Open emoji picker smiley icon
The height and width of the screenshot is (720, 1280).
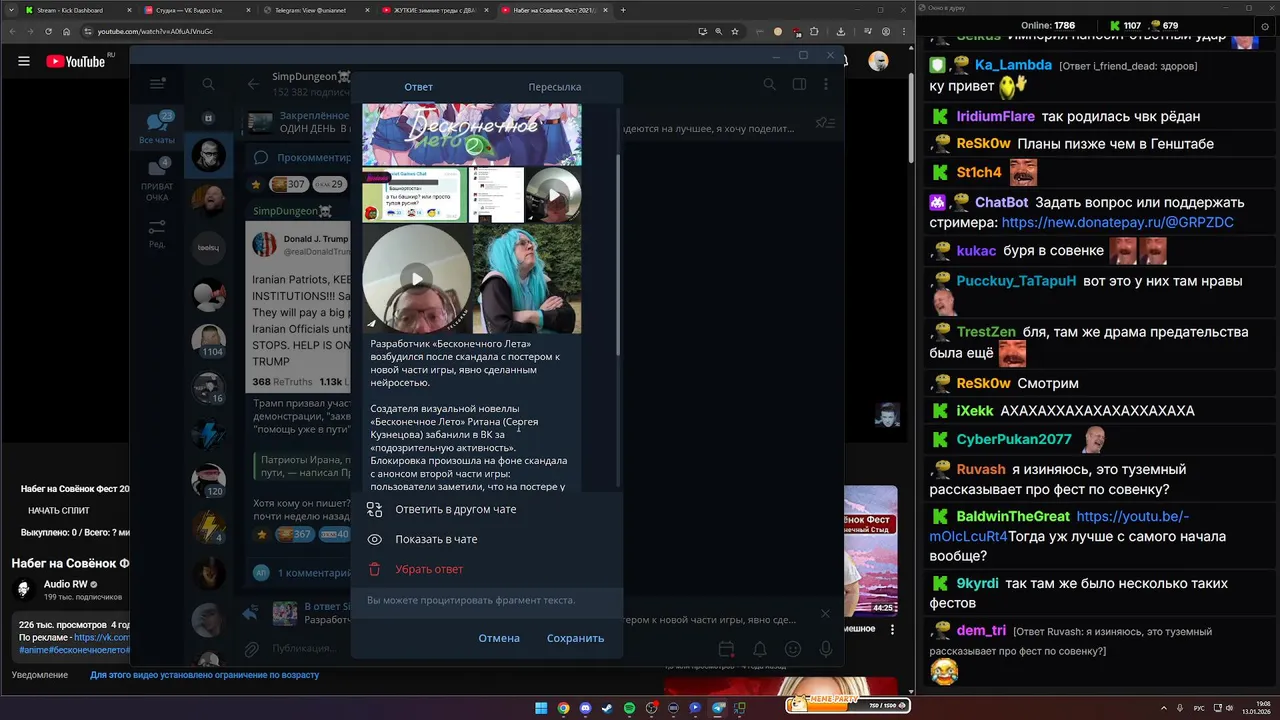(x=793, y=649)
